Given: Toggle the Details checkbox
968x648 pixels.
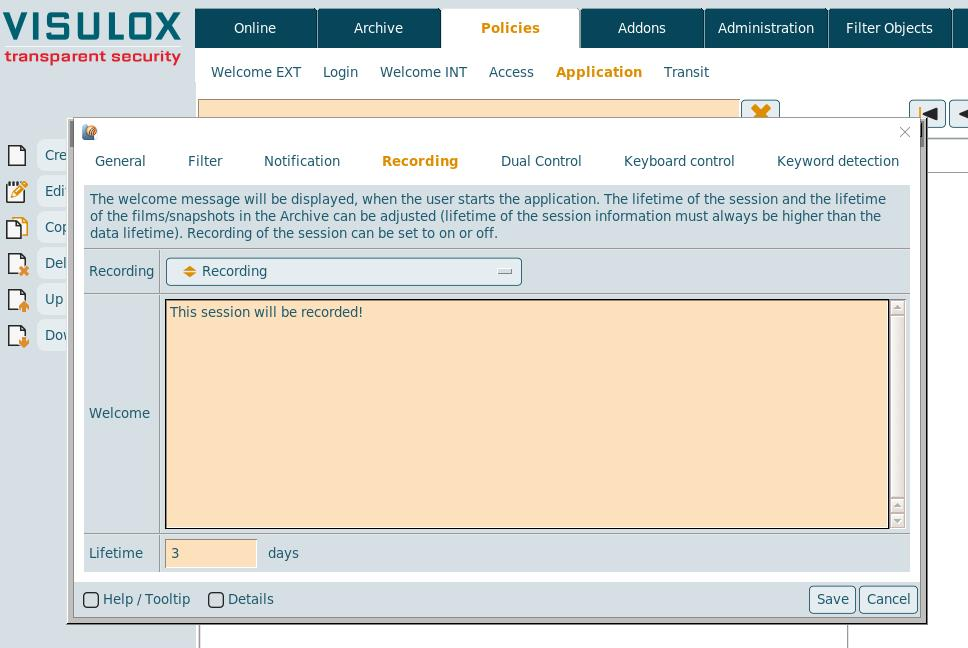Looking at the screenshot, I should point(216,600).
